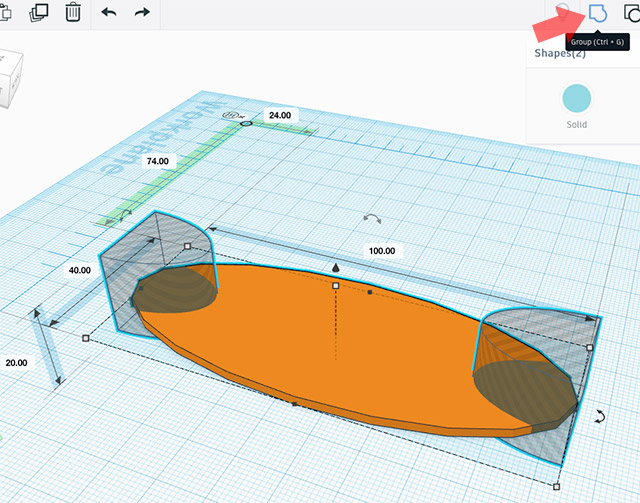The width and height of the screenshot is (640, 503).
Task: Click the black cone lift handle
Action: click(336, 268)
